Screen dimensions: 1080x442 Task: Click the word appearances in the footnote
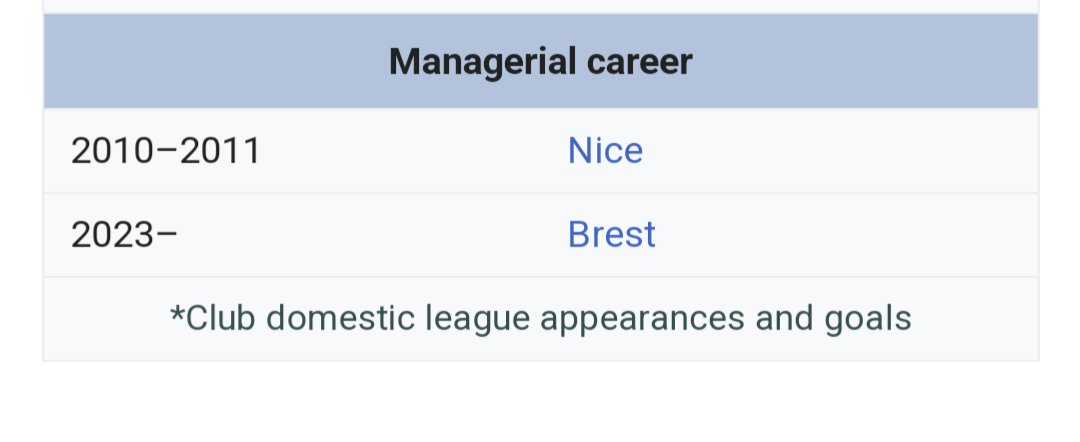click(x=642, y=320)
